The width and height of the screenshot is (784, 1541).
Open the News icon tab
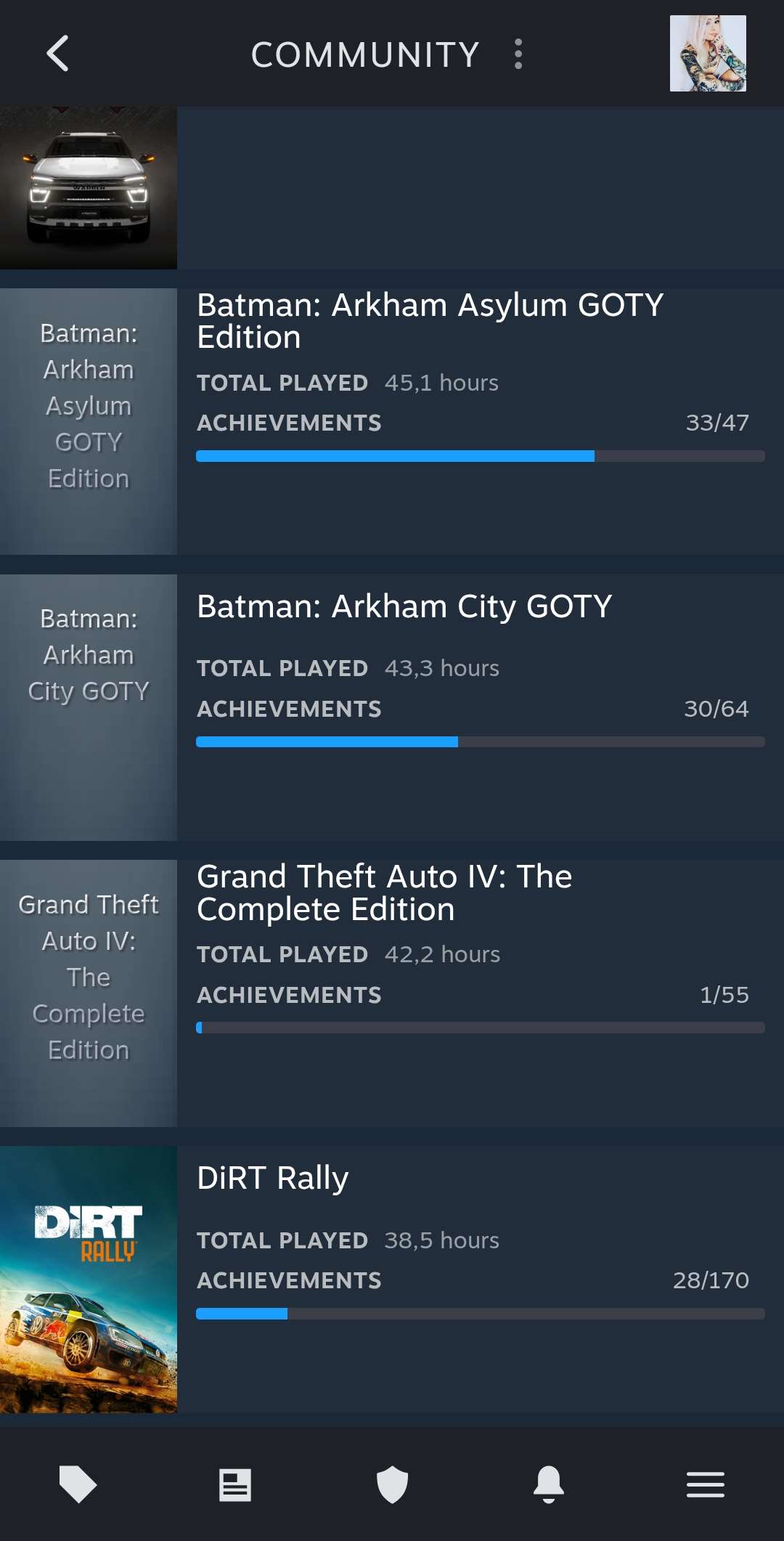pyautogui.click(x=235, y=1484)
